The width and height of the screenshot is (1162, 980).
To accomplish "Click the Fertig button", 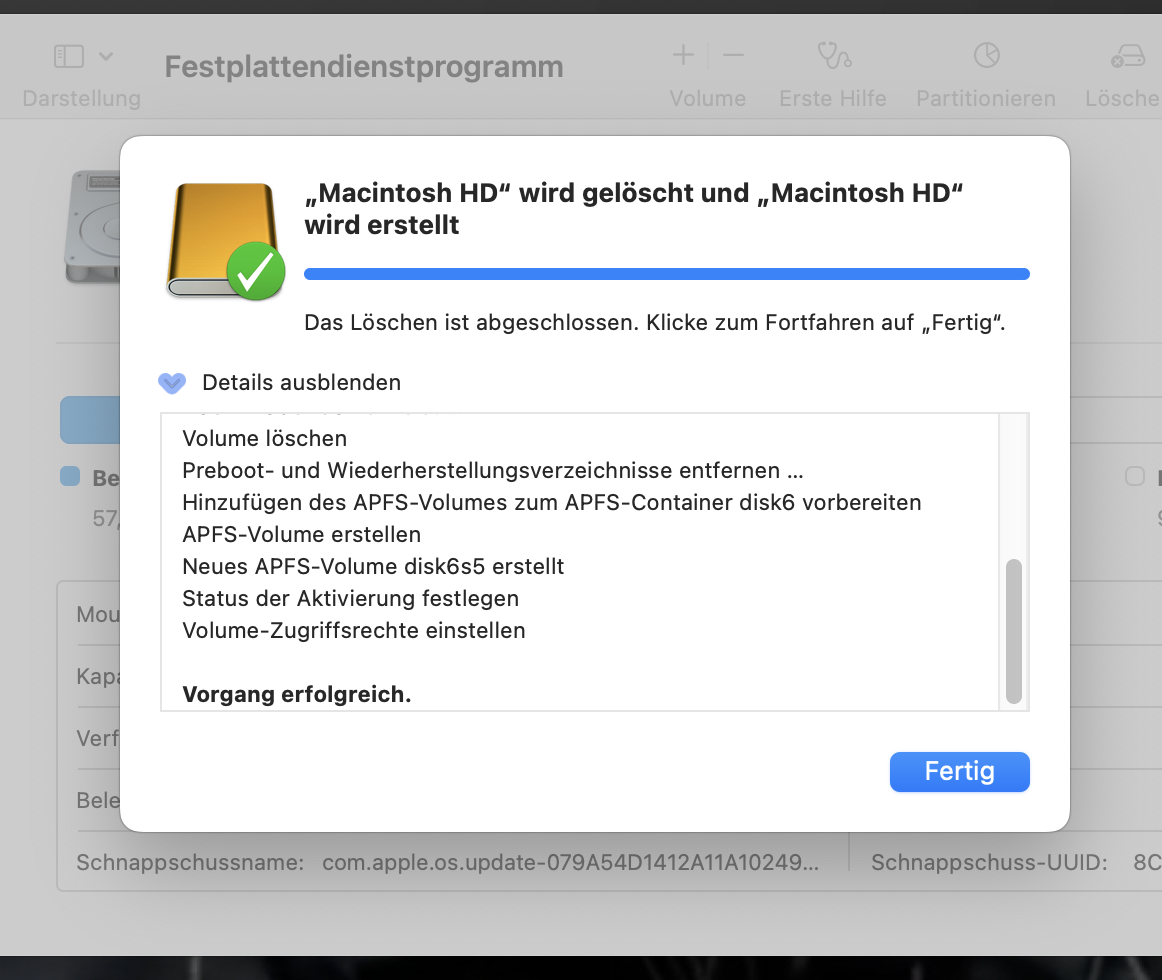I will pyautogui.click(x=959, y=772).
